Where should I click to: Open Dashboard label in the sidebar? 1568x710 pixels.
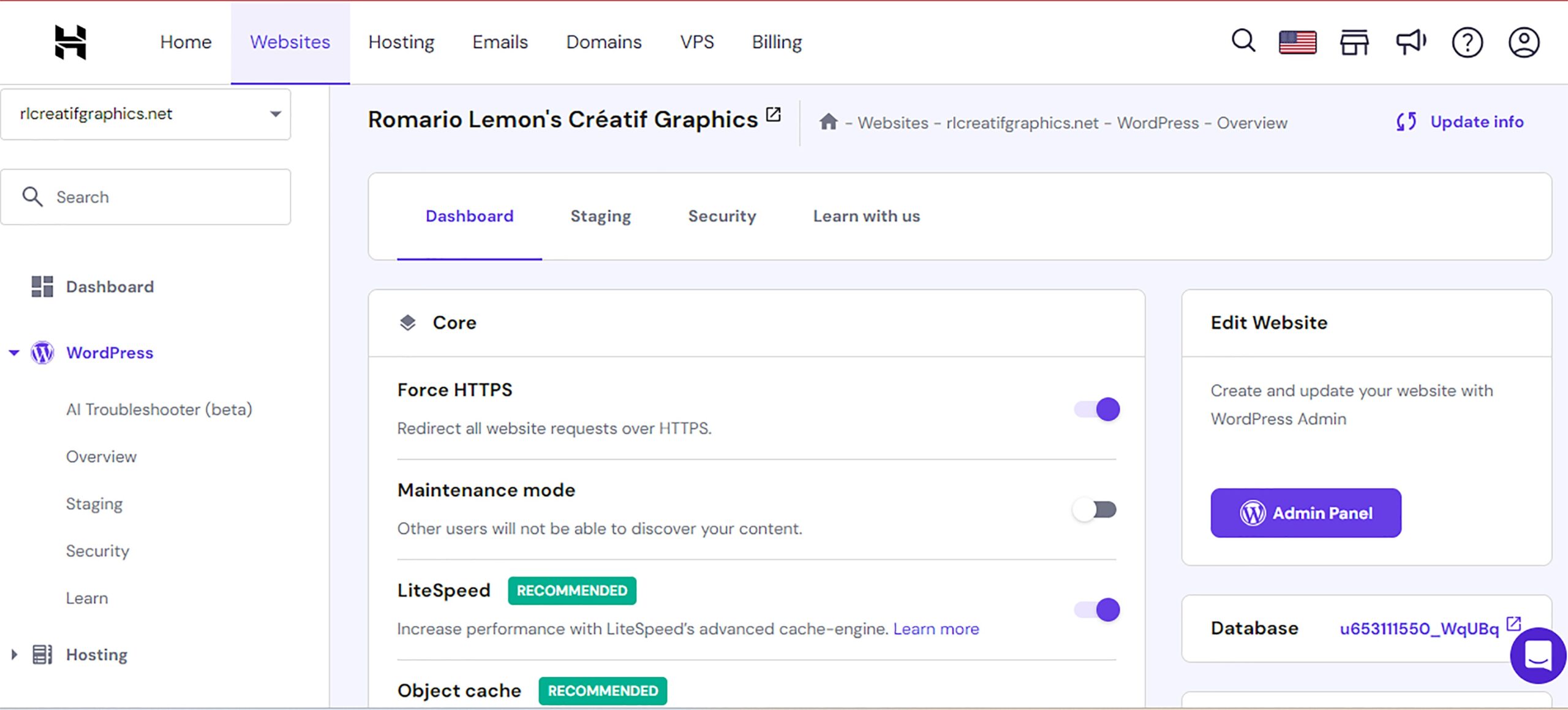pyautogui.click(x=110, y=286)
